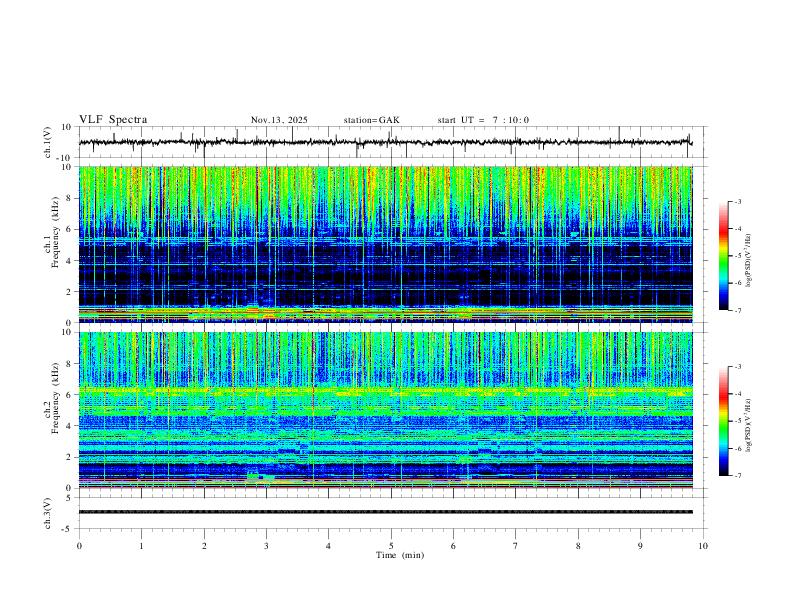Select the "start UT = 7 :10: 0" text
Screen dimensions: 792x612
point(483,120)
